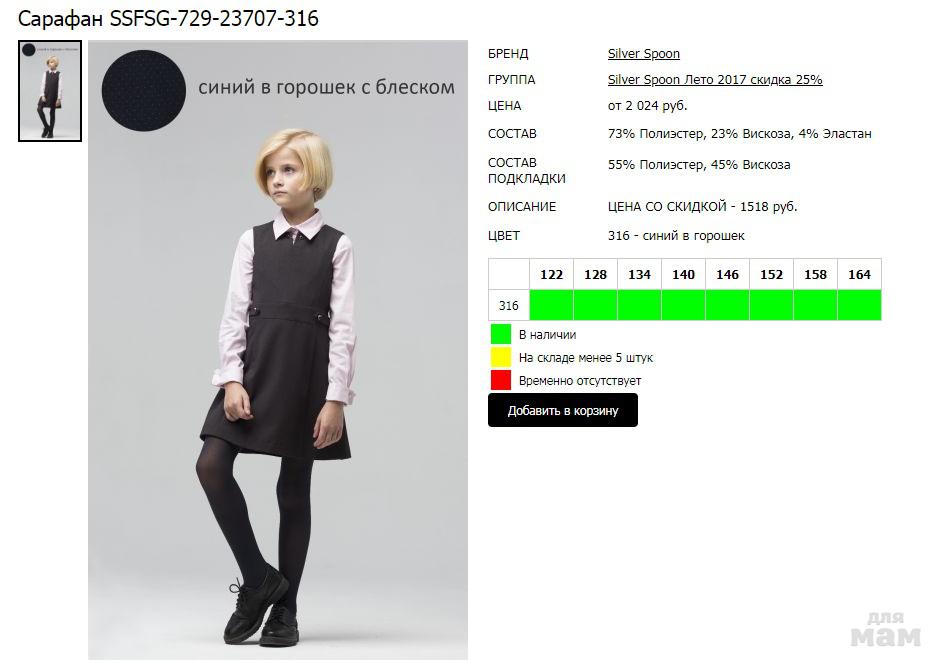This screenshot has width=936, height=661.
Task: Select green availability cell for size 128
Action: coord(595,305)
